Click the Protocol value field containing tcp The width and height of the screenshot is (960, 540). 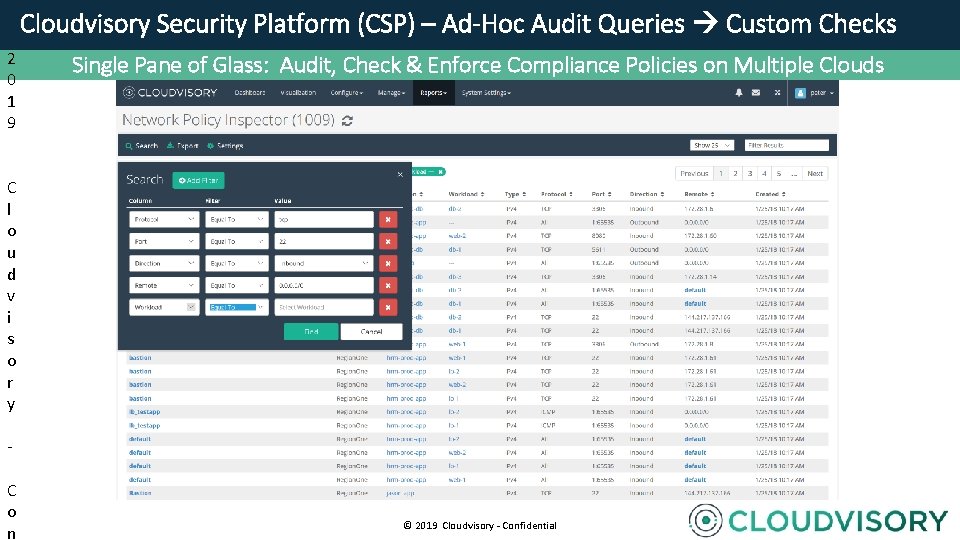click(324, 219)
